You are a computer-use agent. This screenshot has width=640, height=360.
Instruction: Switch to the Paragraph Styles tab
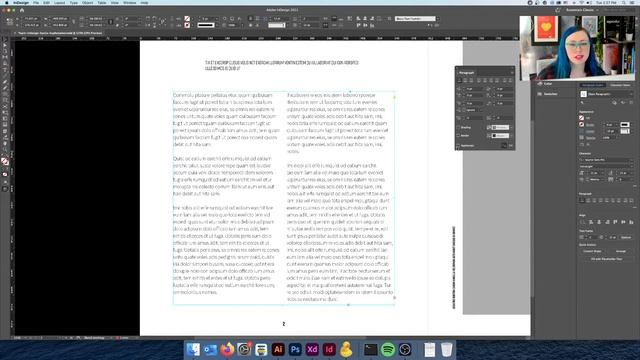click(593, 85)
